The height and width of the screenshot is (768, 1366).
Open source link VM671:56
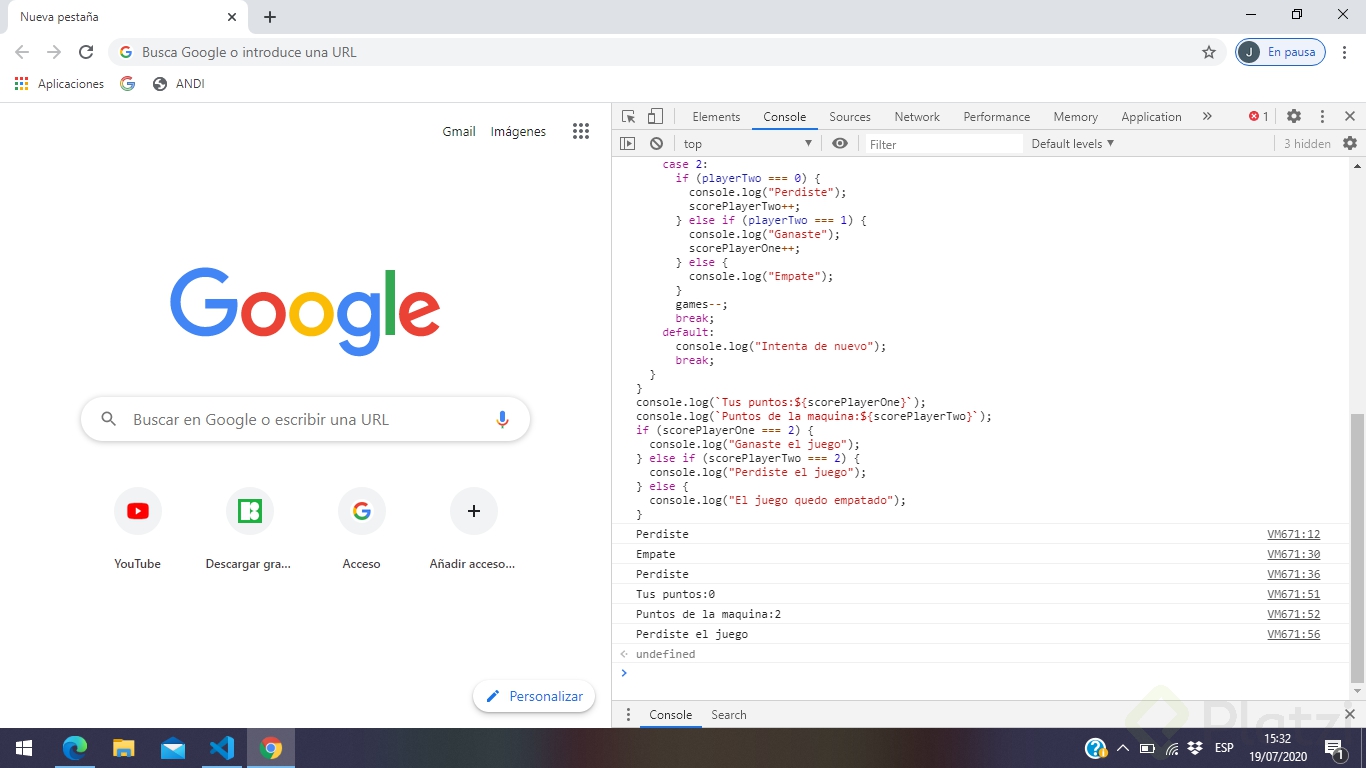[1294, 634]
